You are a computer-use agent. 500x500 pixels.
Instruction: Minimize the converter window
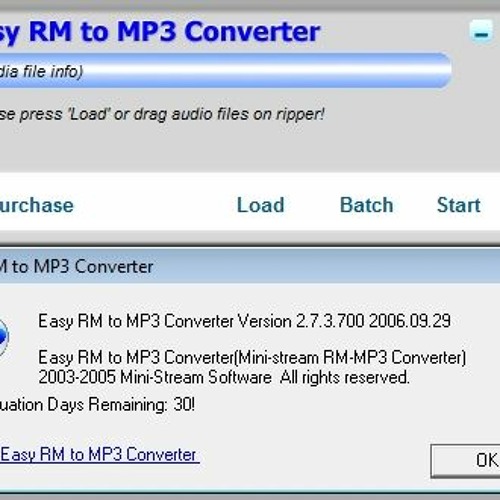coord(481,32)
